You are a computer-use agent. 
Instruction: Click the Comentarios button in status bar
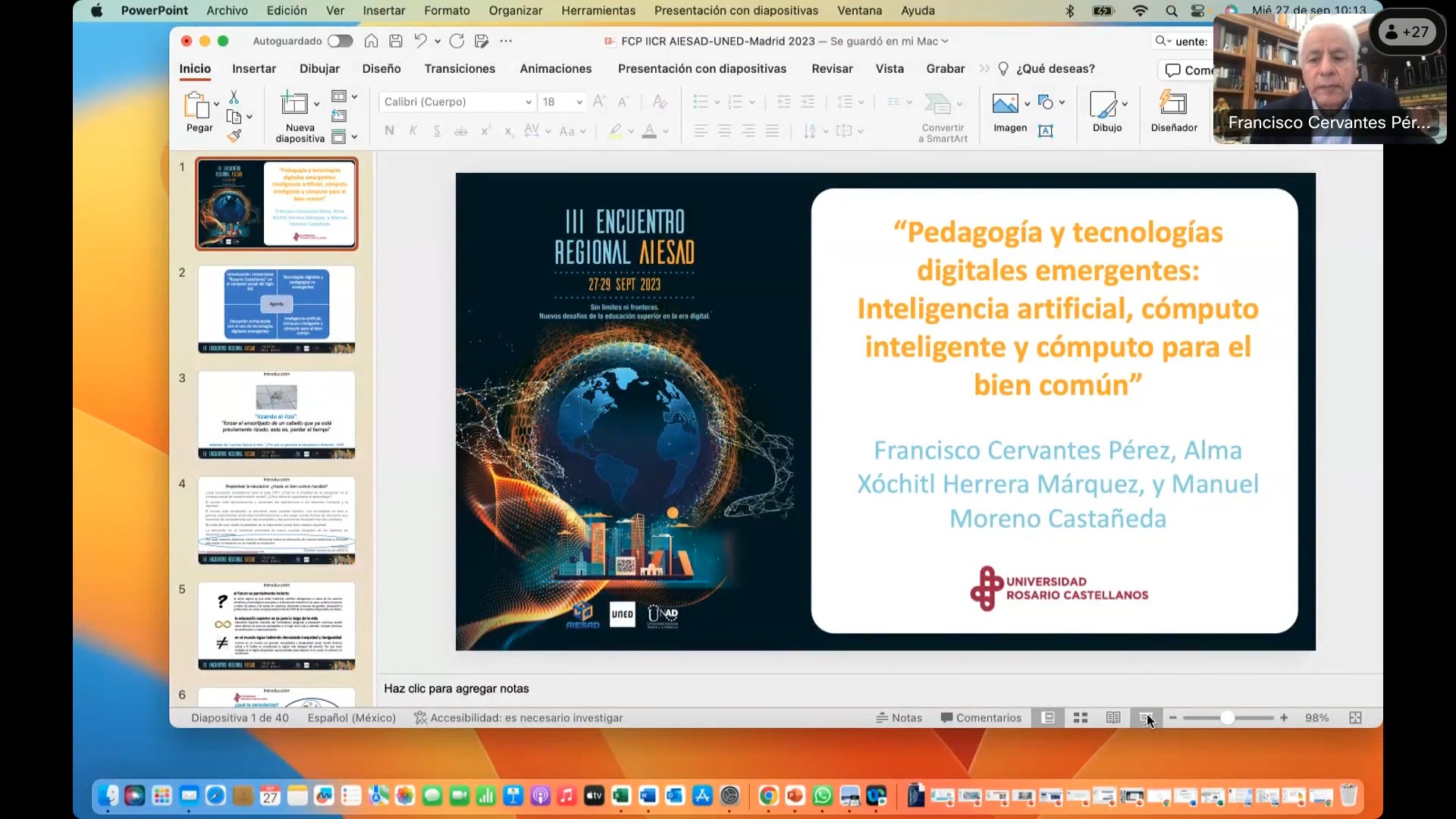coord(981,717)
